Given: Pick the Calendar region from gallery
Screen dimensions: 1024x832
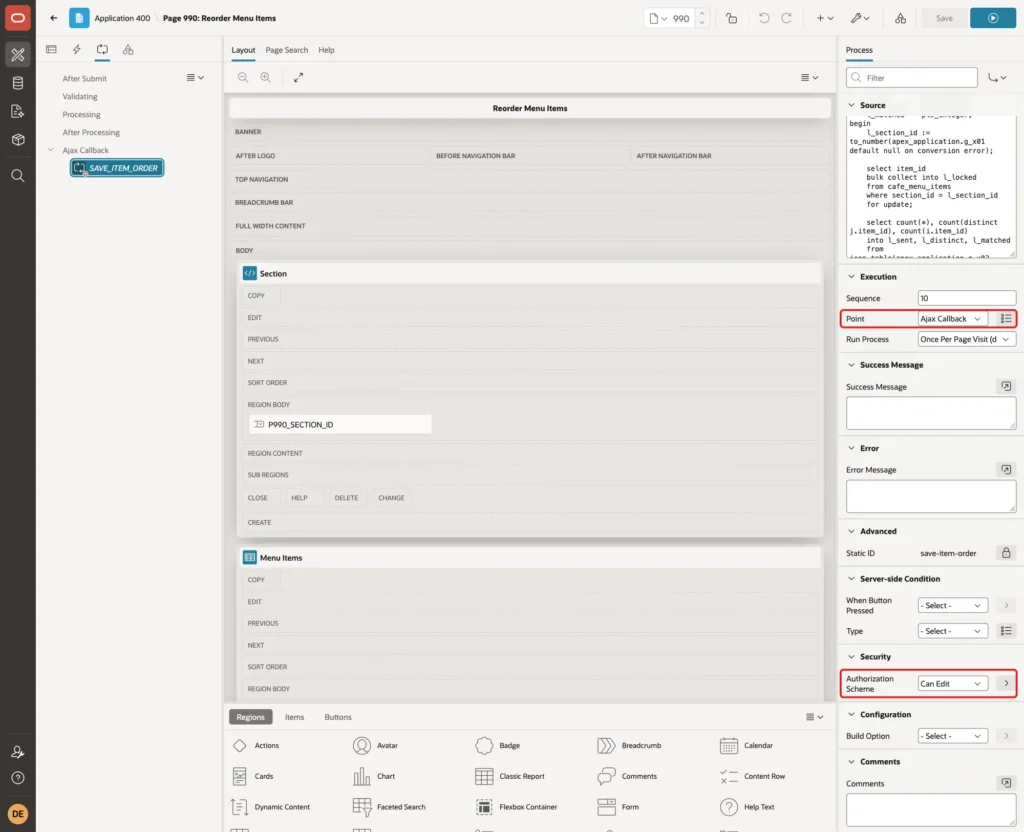Looking at the screenshot, I should coord(746,745).
